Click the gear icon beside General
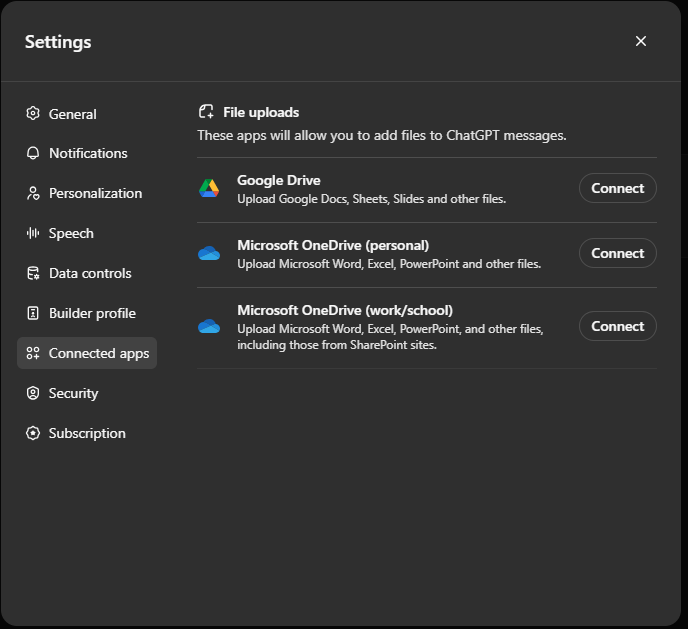Screen dimensions: 688x629 (33, 114)
